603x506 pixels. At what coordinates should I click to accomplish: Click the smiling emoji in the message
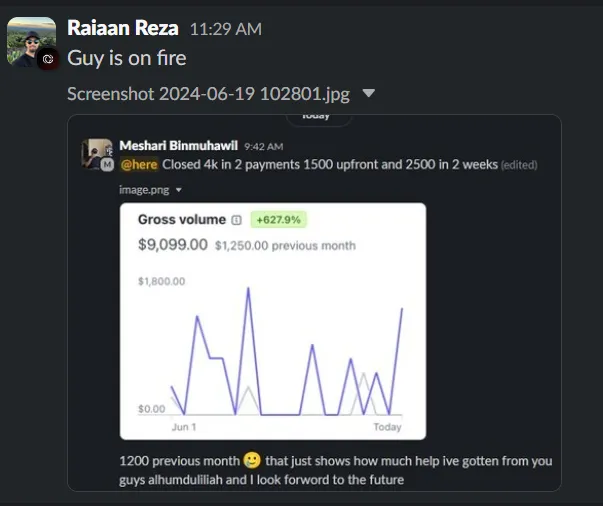[x=252, y=460]
